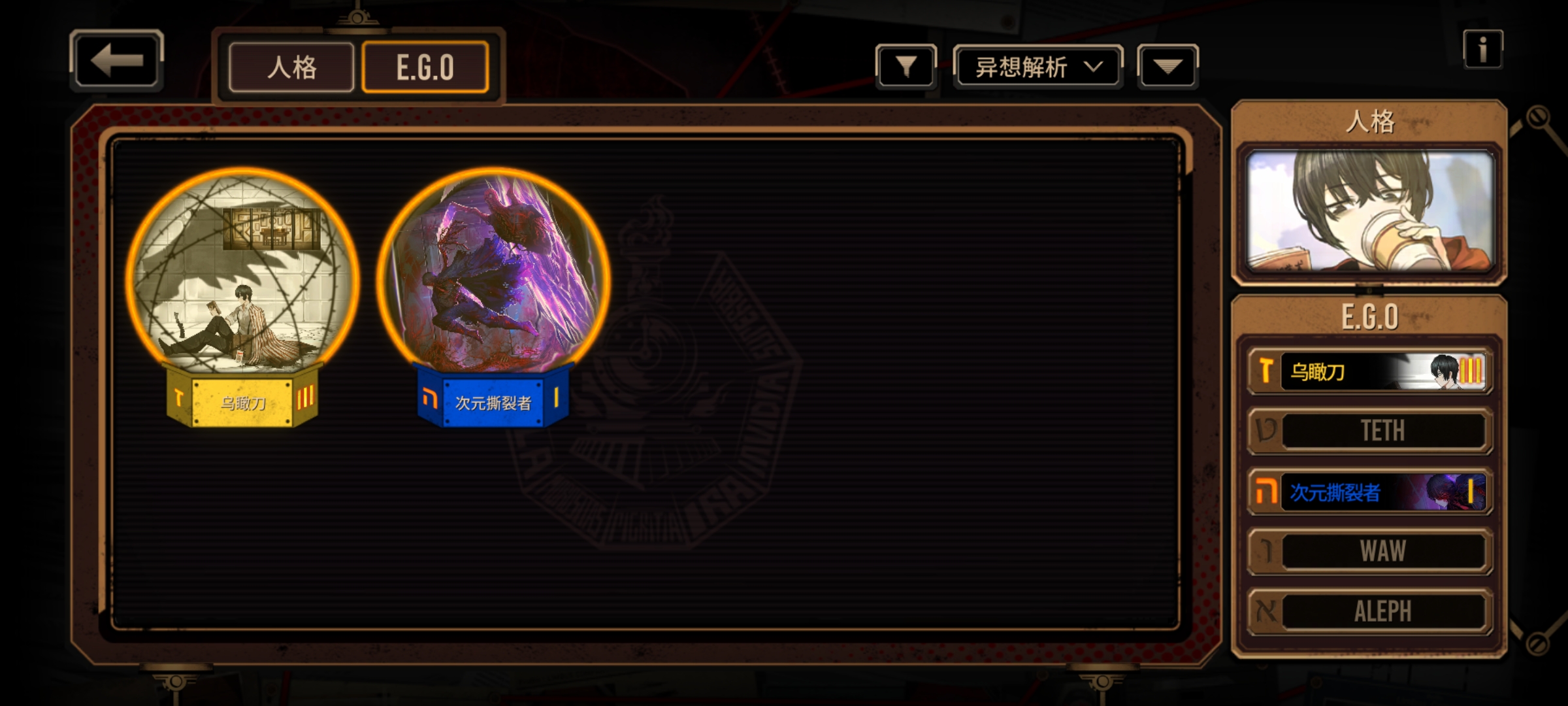Screen dimensions: 1568x706
Task: Toggle the equipped 次元撕裂者 slot in E.G.O list
Action: tap(1370, 492)
